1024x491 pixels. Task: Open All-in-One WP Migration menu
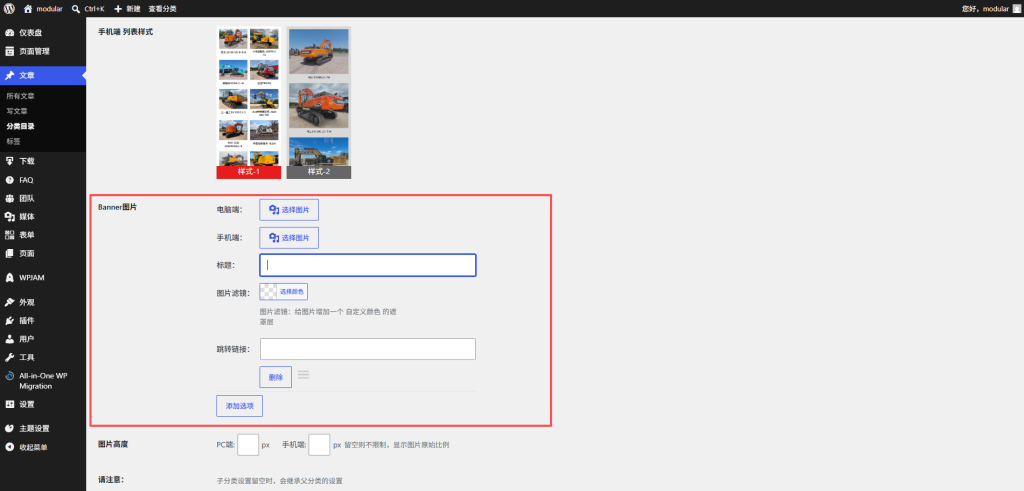(x=42, y=381)
